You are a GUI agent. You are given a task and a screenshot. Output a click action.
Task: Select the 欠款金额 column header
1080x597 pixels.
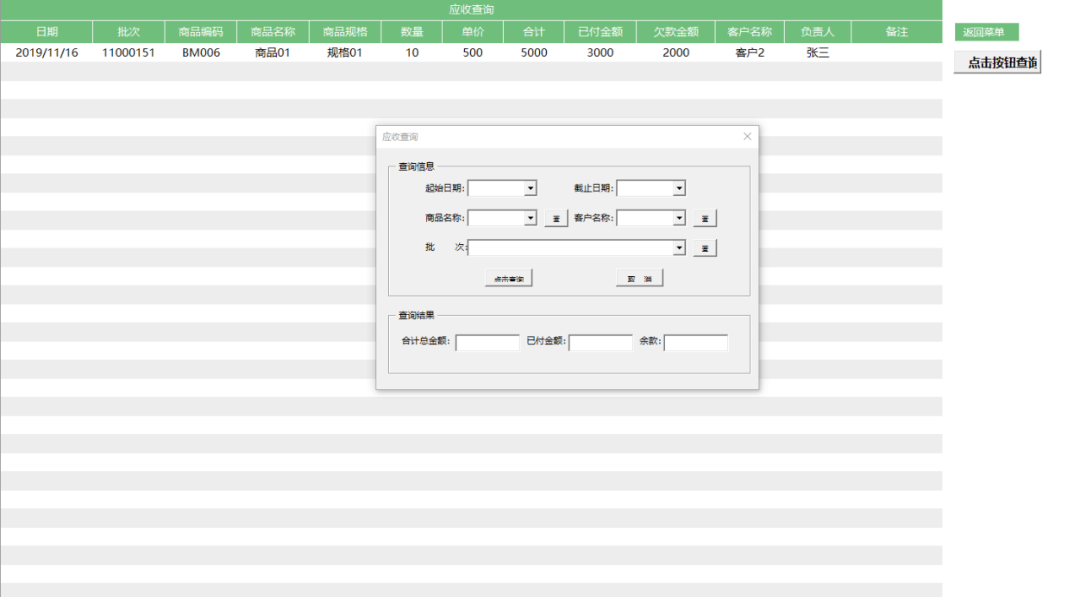pos(676,32)
